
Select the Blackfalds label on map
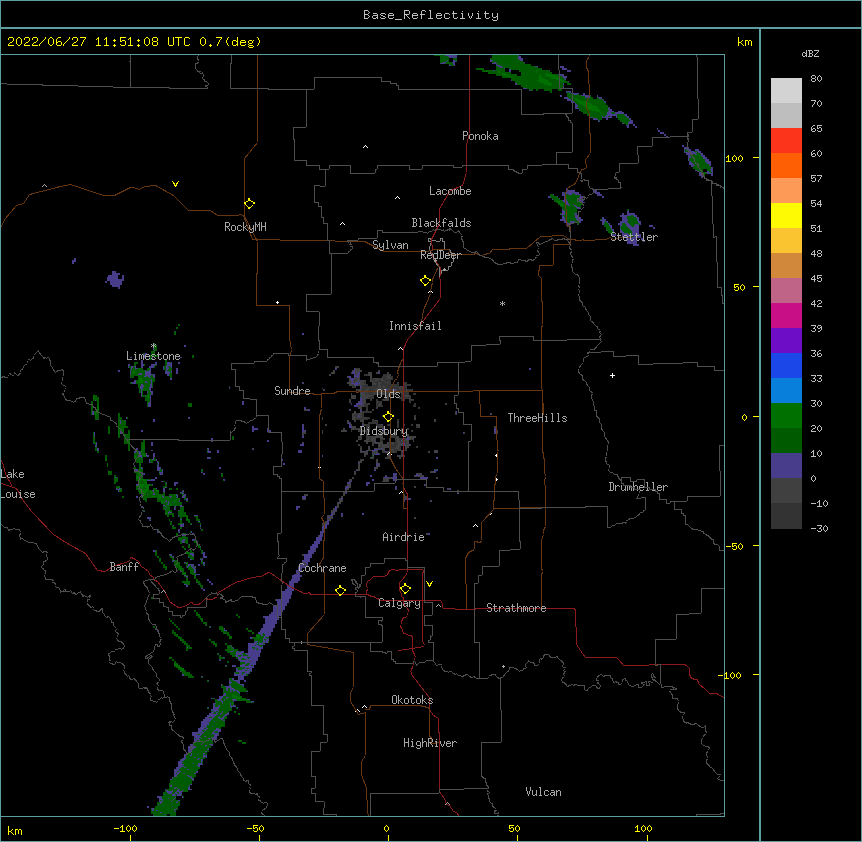pyautogui.click(x=441, y=223)
